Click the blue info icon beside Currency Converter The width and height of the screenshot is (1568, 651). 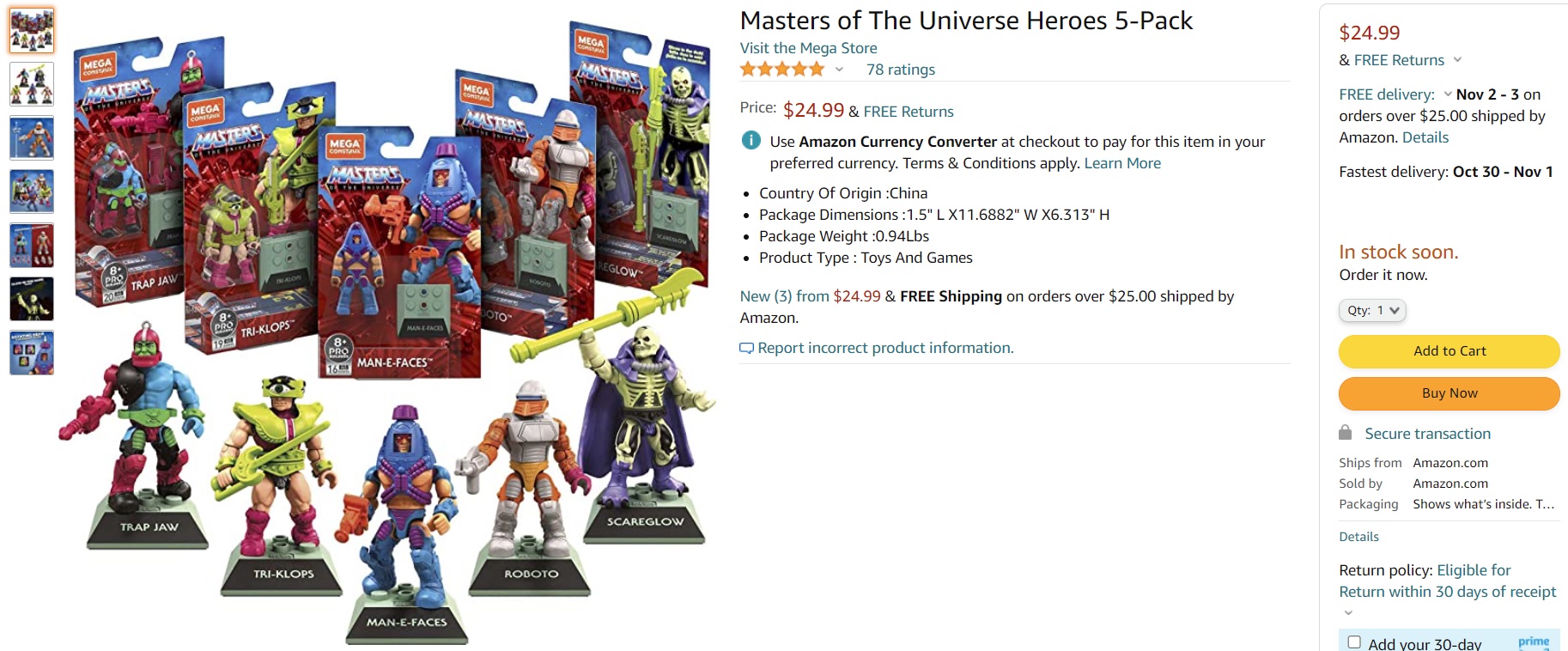(751, 140)
